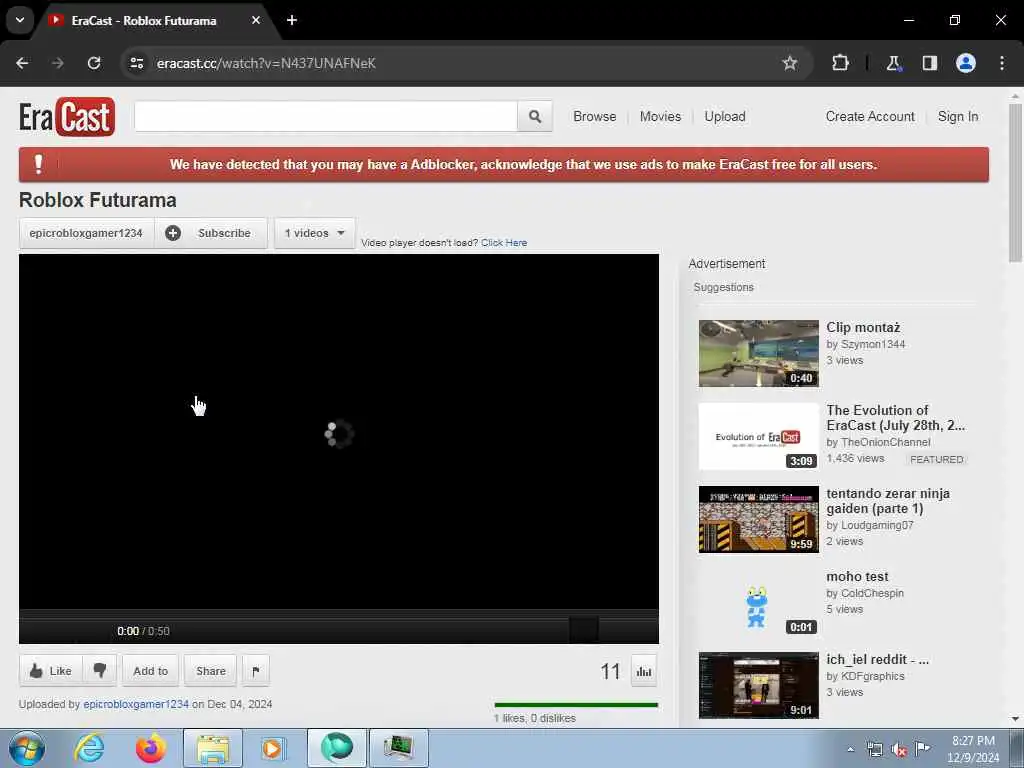Screen dimensions: 1024x768
Task: Click the green globe taskbar application
Action: pyautogui.click(x=336, y=748)
